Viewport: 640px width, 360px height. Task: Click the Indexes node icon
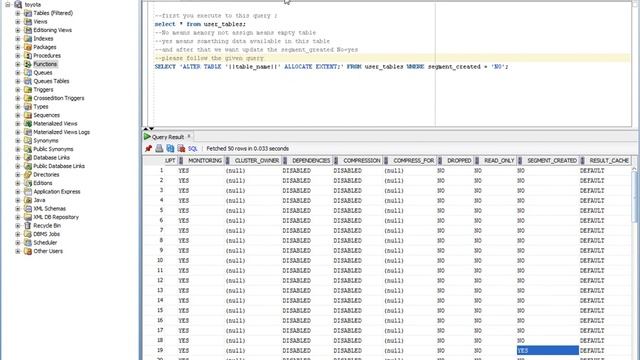tap(28, 38)
